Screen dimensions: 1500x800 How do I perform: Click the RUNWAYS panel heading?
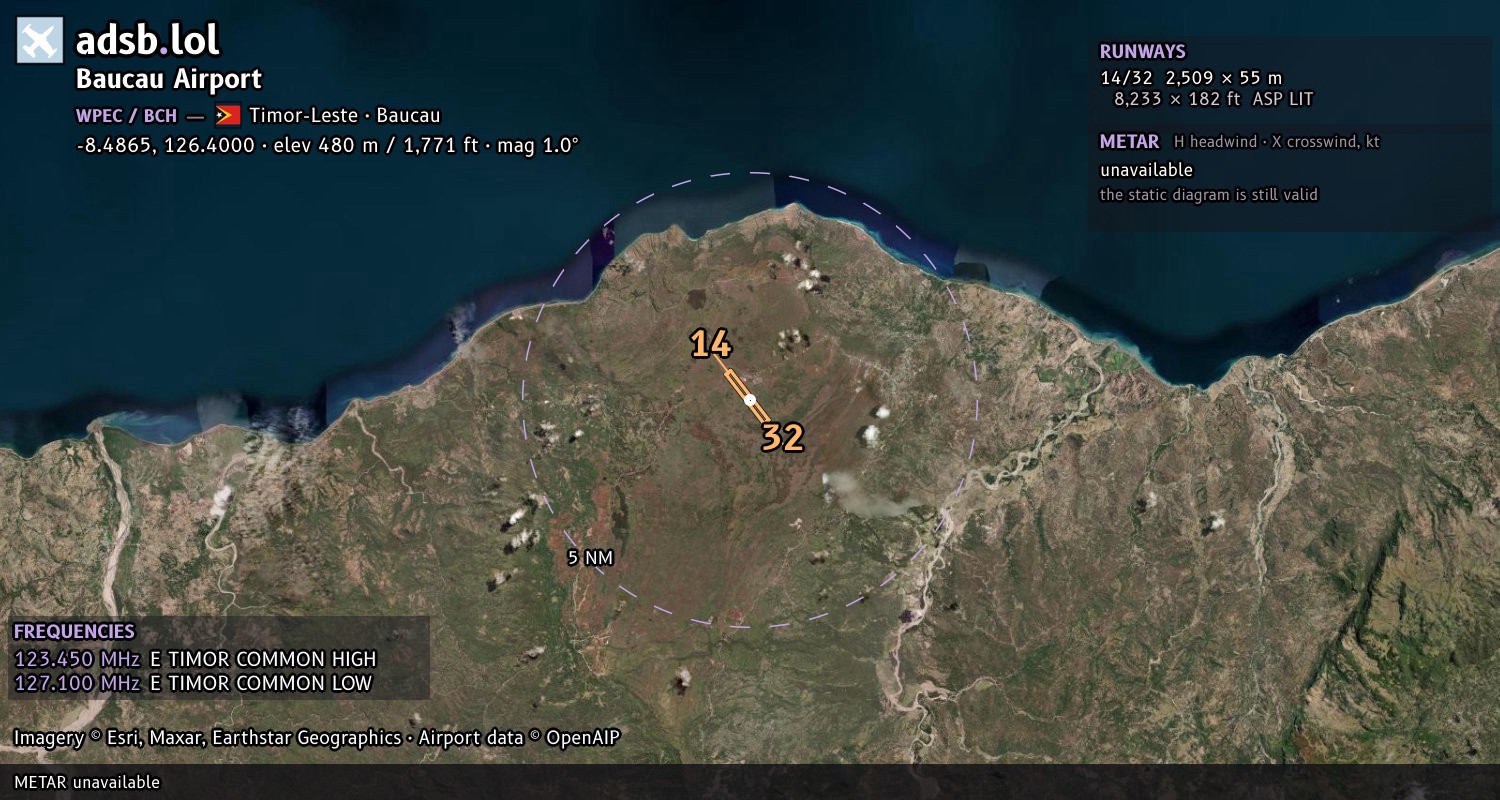[1143, 52]
